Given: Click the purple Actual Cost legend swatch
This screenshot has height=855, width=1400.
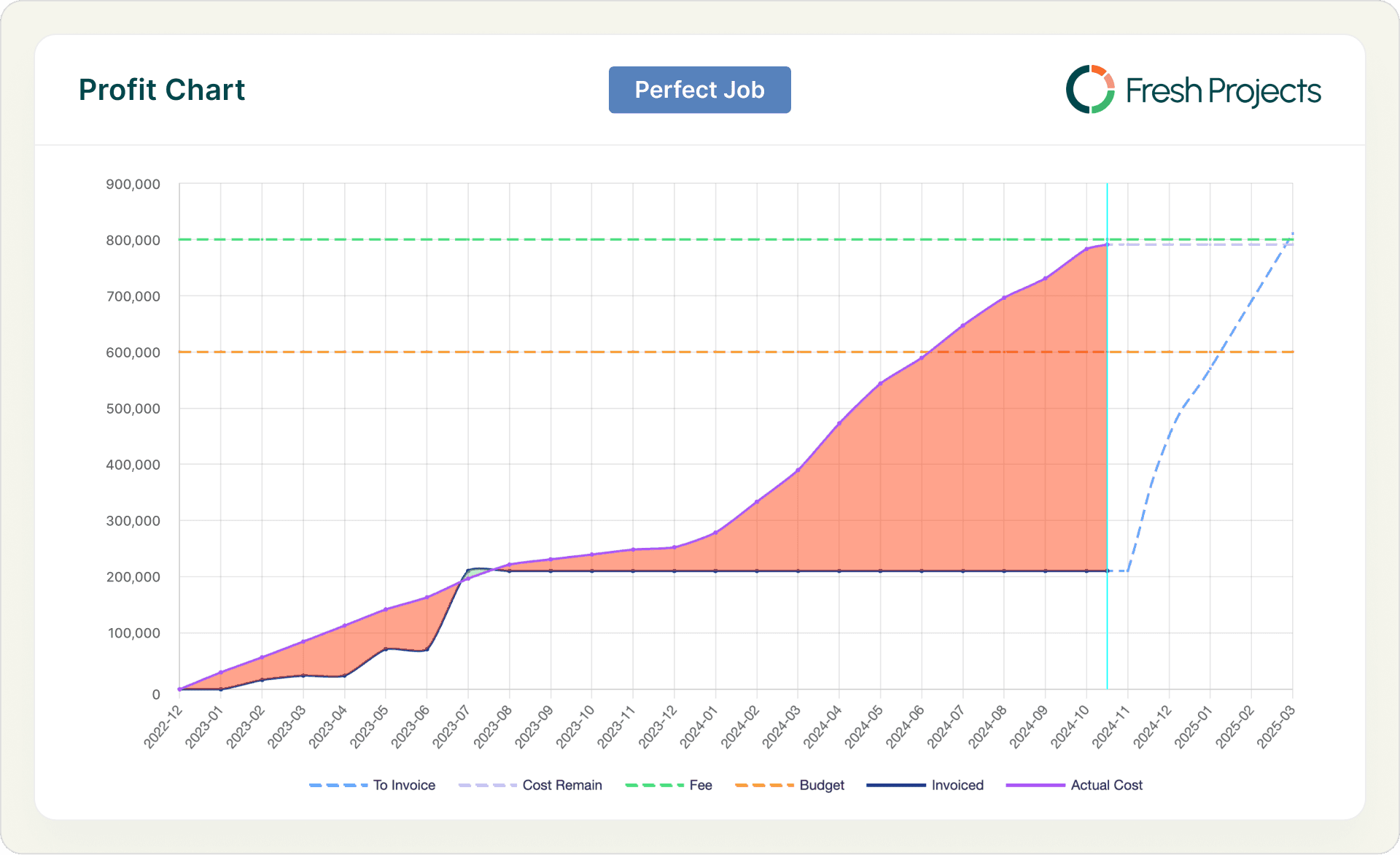Looking at the screenshot, I should [x=1035, y=785].
